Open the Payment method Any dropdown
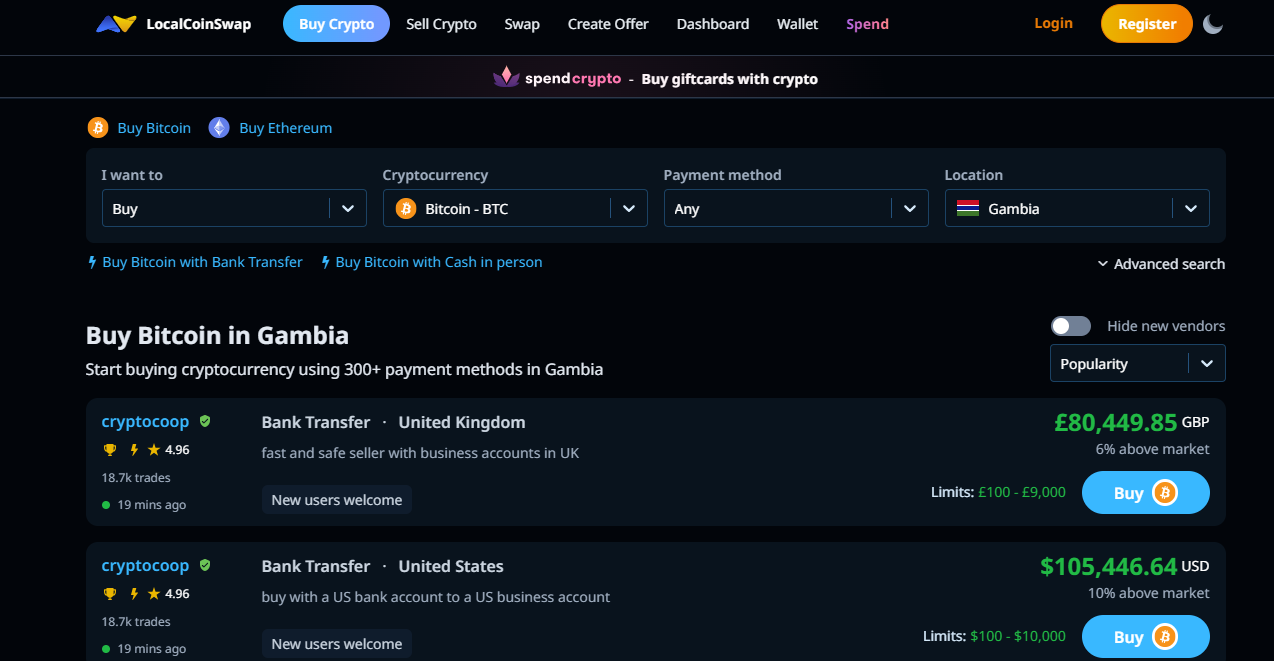Screen dimensions: 1274x661 (x=796, y=208)
